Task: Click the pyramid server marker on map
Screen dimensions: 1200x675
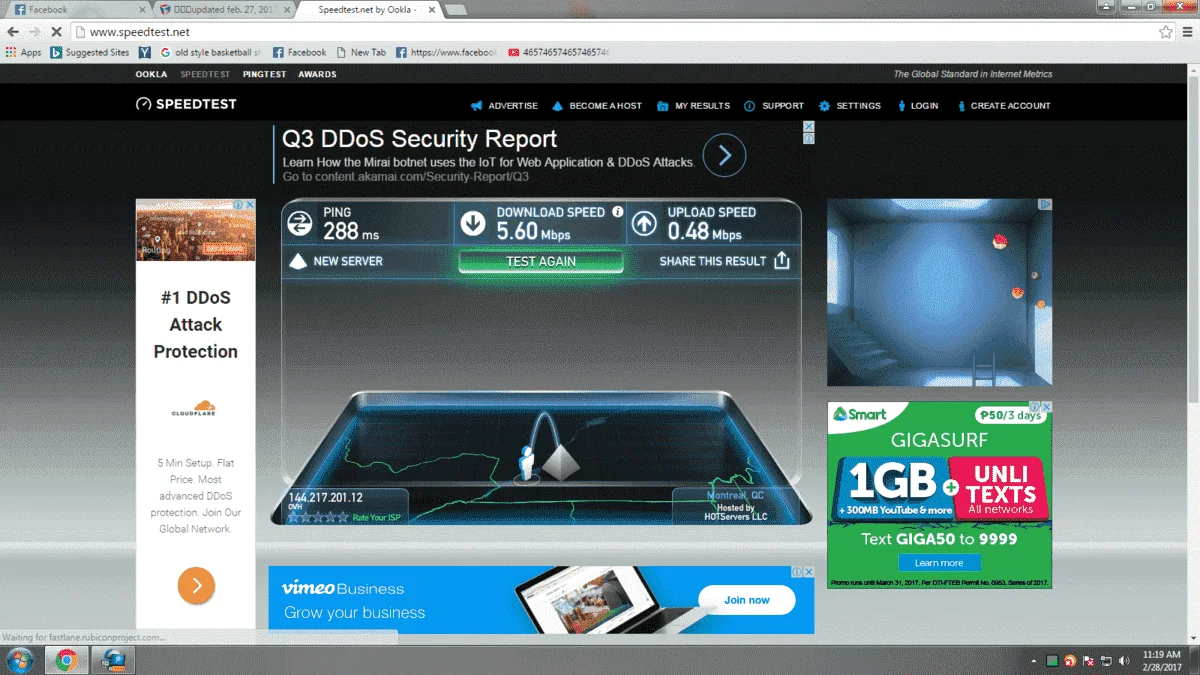Action: pos(560,462)
